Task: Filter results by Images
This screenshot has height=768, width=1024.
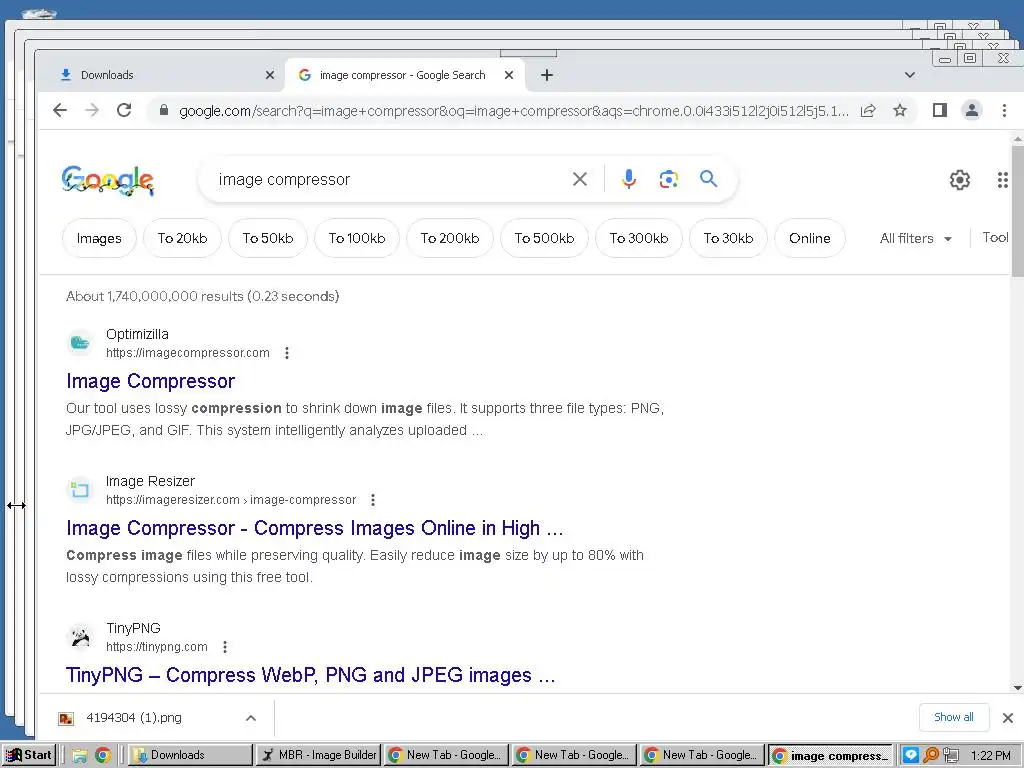Action: [99, 238]
